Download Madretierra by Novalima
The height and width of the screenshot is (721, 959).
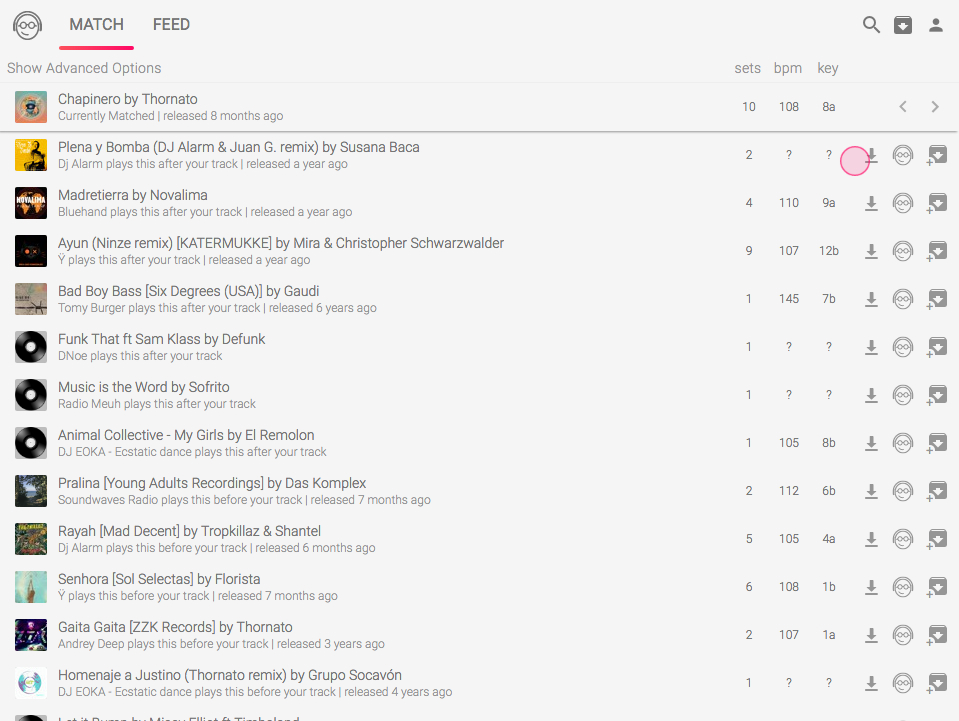(871, 203)
